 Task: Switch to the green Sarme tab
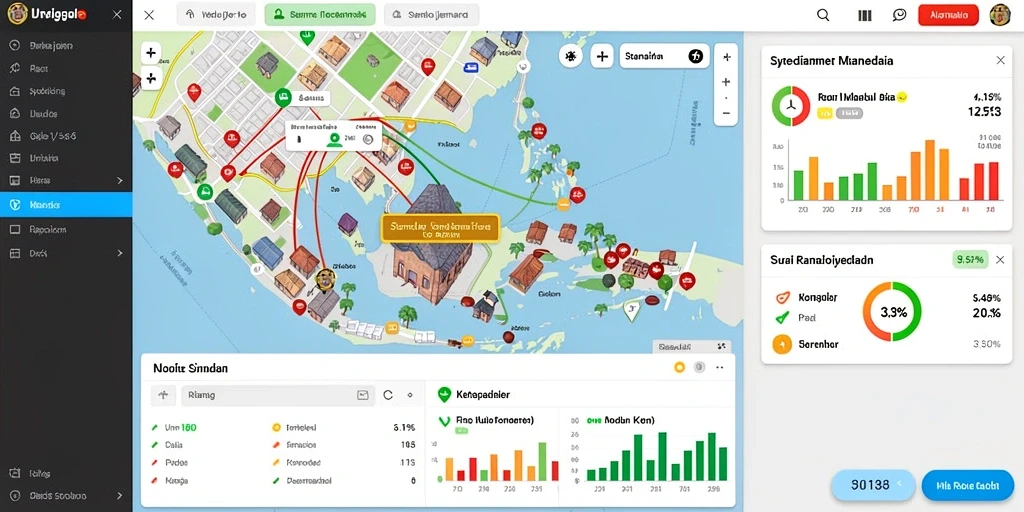click(320, 15)
